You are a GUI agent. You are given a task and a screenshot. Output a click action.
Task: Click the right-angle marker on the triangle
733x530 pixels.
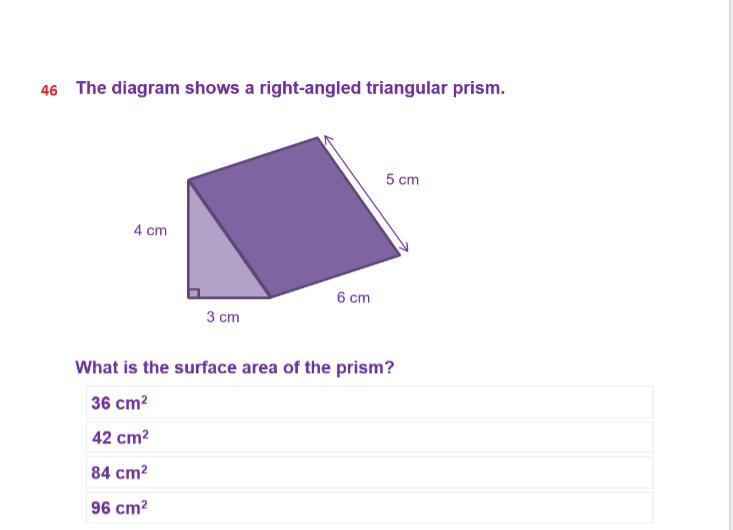click(194, 293)
